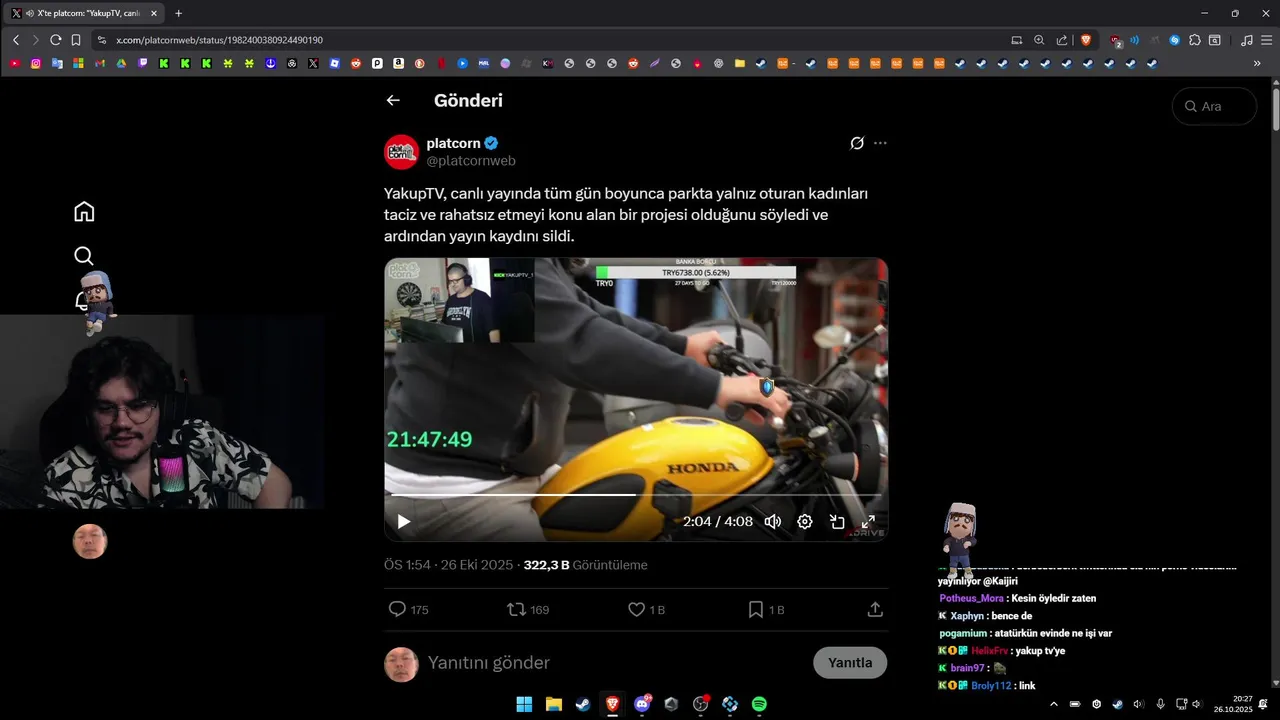The width and height of the screenshot is (1280, 720).
Task: Open the YouTube bookmark
Action: click(14, 63)
